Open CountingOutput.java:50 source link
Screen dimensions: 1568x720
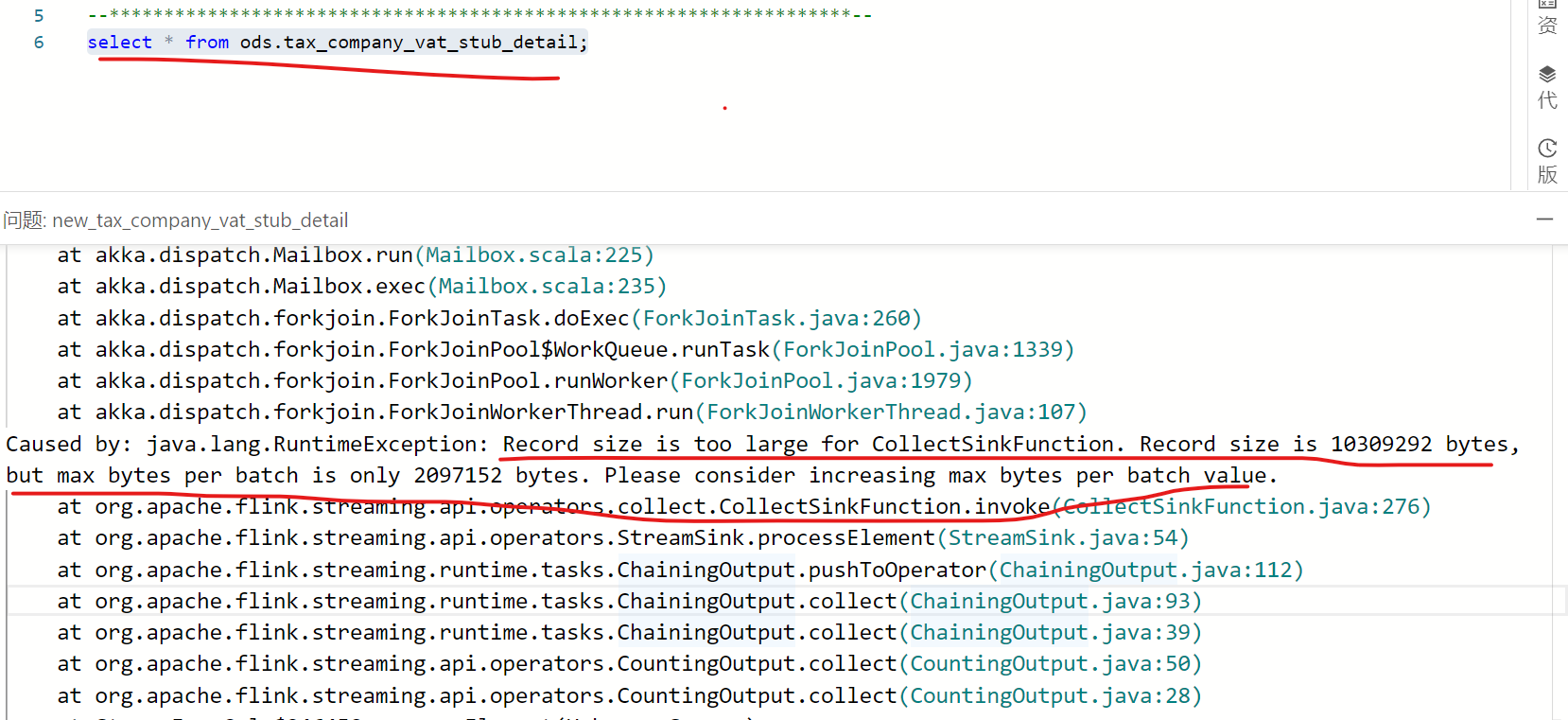click(x=1051, y=664)
